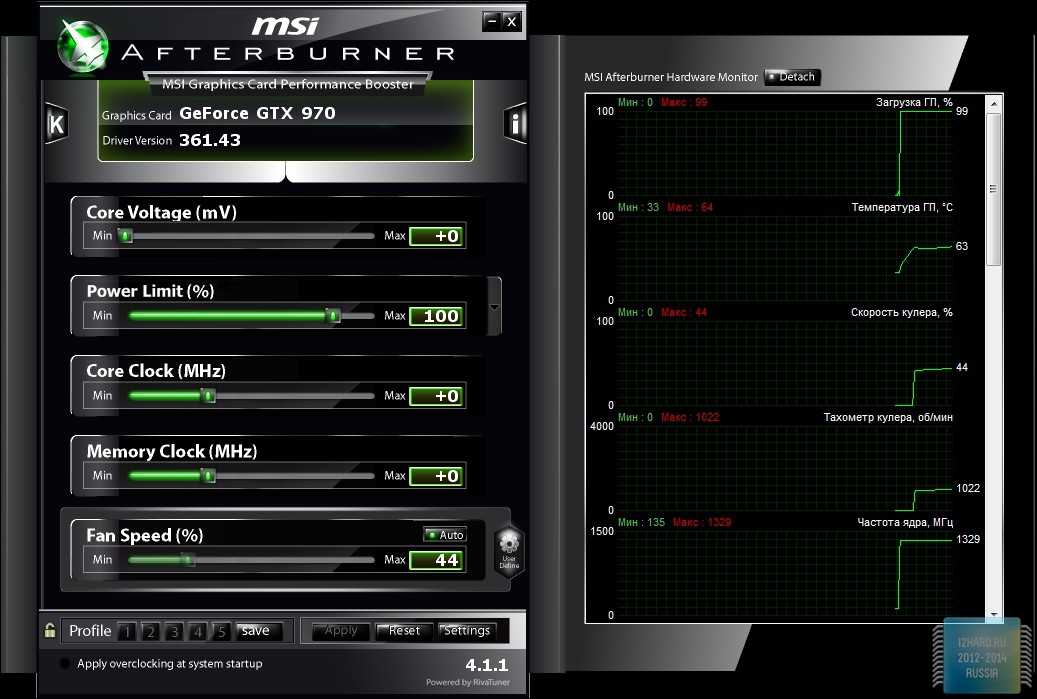
Task: Click the Kombustor K icon
Action: 56,124
